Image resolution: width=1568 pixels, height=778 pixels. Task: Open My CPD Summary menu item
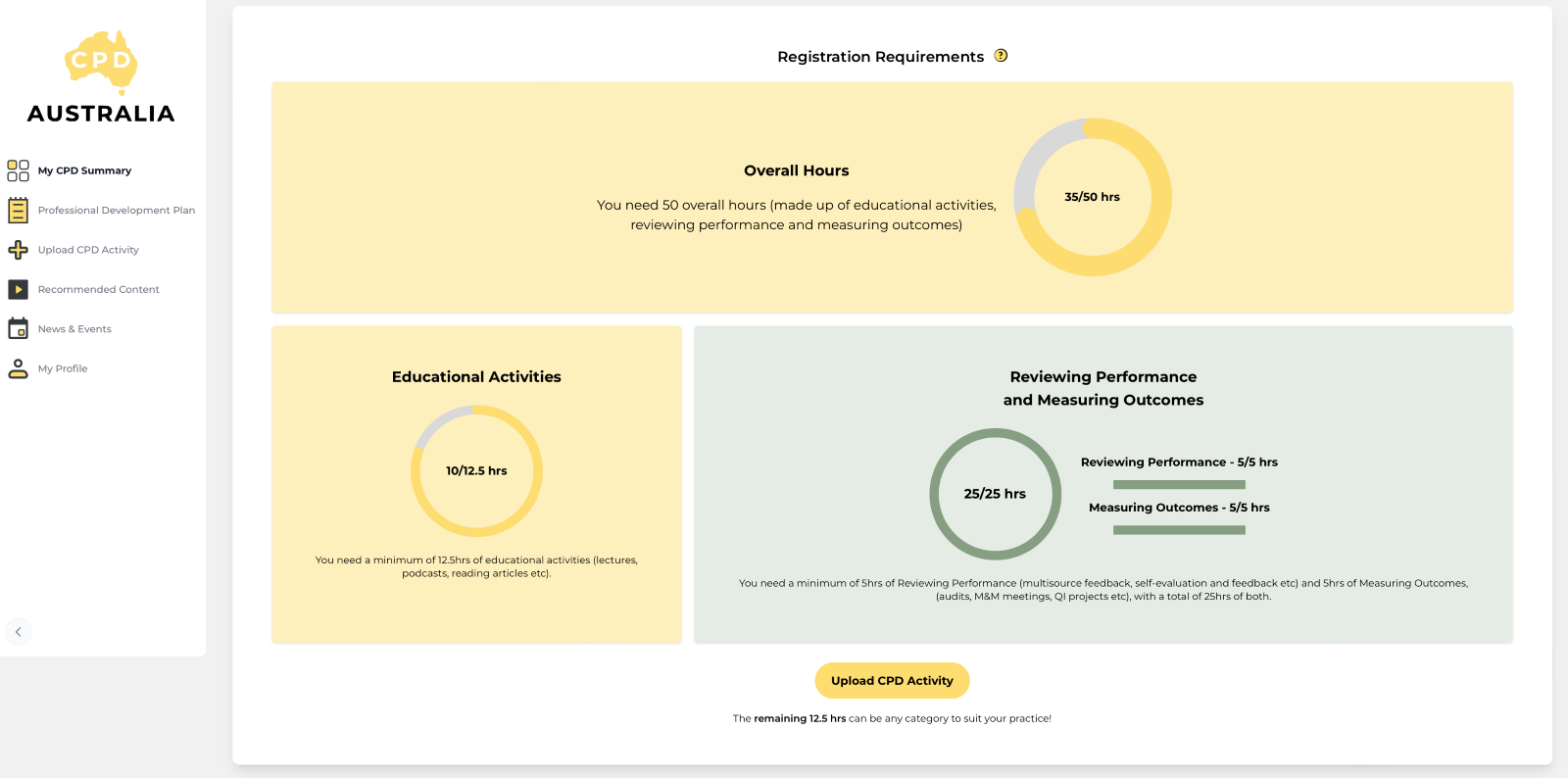[84, 170]
